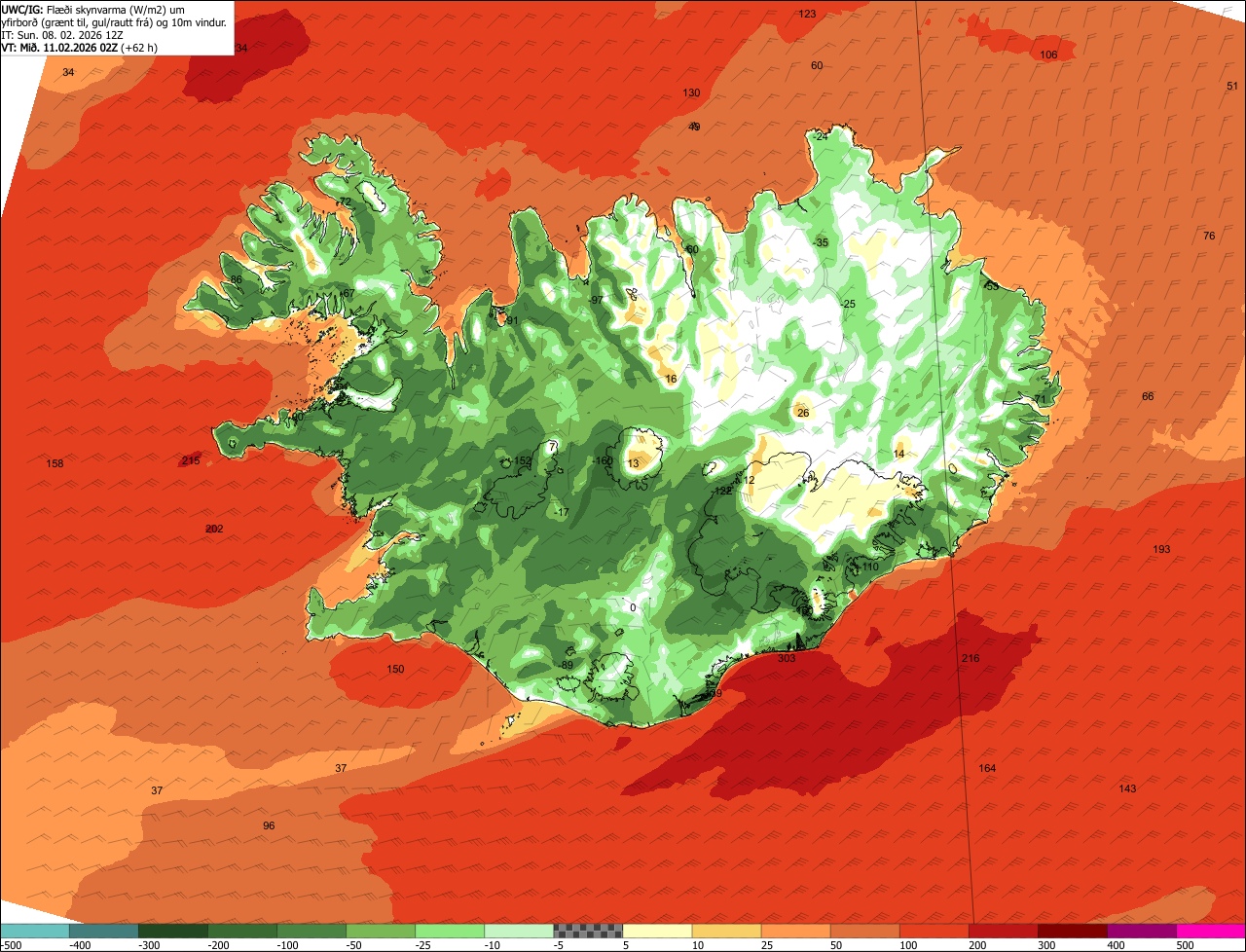This screenshot has height=952, width=1246.
Task: Click the light teal -500 to -400 legend swatch
Action: coord(35,931)
